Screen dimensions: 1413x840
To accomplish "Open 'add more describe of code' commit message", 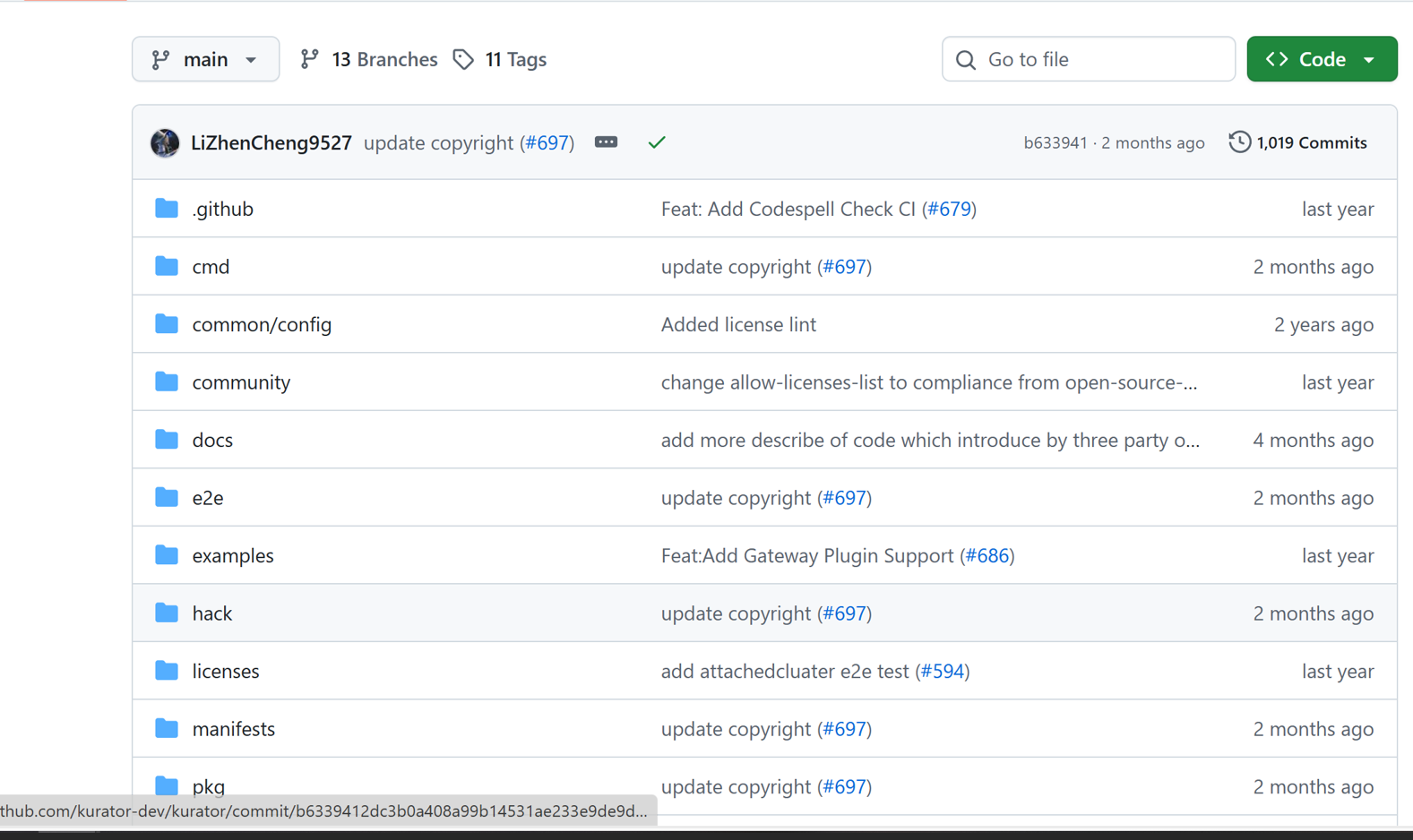I will pyautogui.click(x=930, y=440).
